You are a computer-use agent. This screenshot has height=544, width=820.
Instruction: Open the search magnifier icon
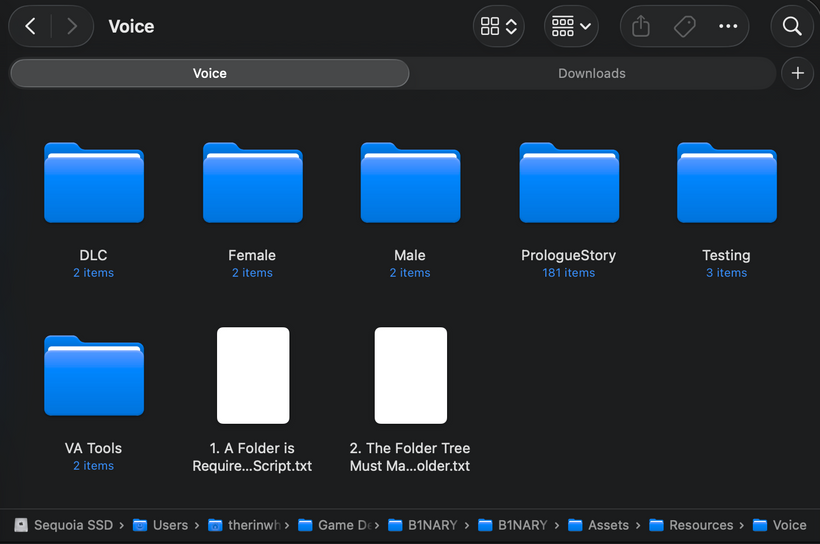click(x=792, y=27)
